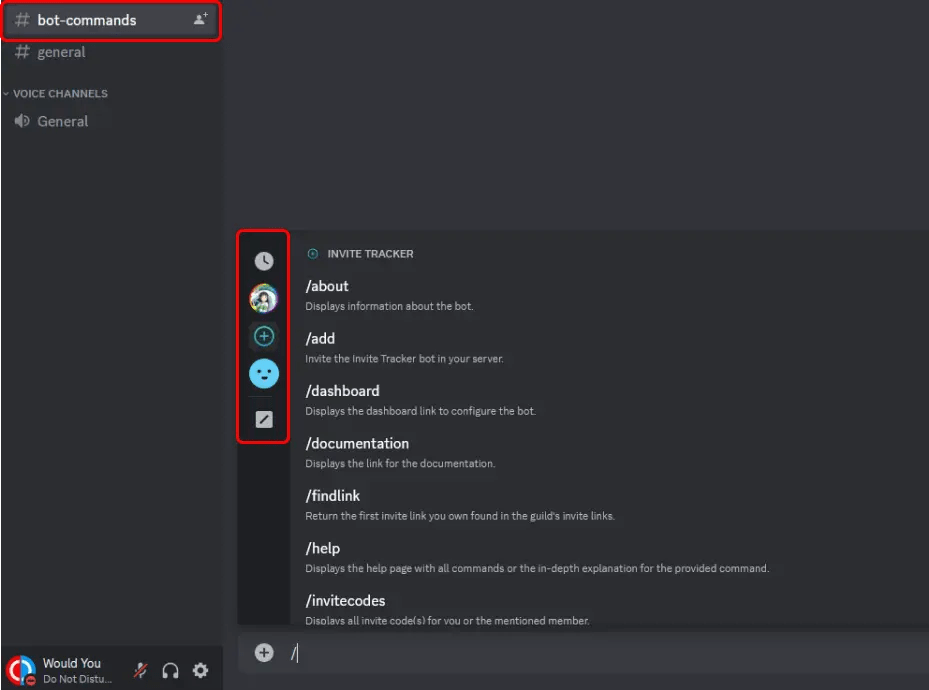Open the bot-commands channel

[80, 19]
